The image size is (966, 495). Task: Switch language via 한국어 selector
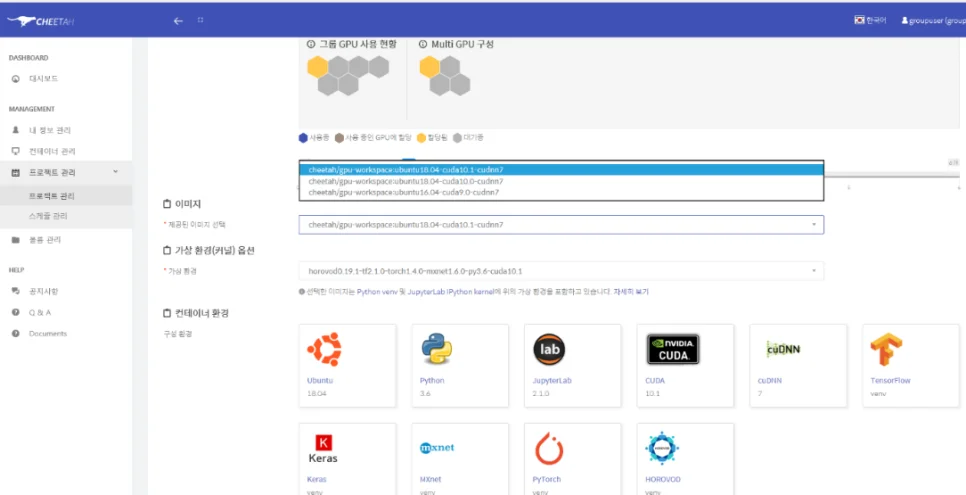coord(870,20)
